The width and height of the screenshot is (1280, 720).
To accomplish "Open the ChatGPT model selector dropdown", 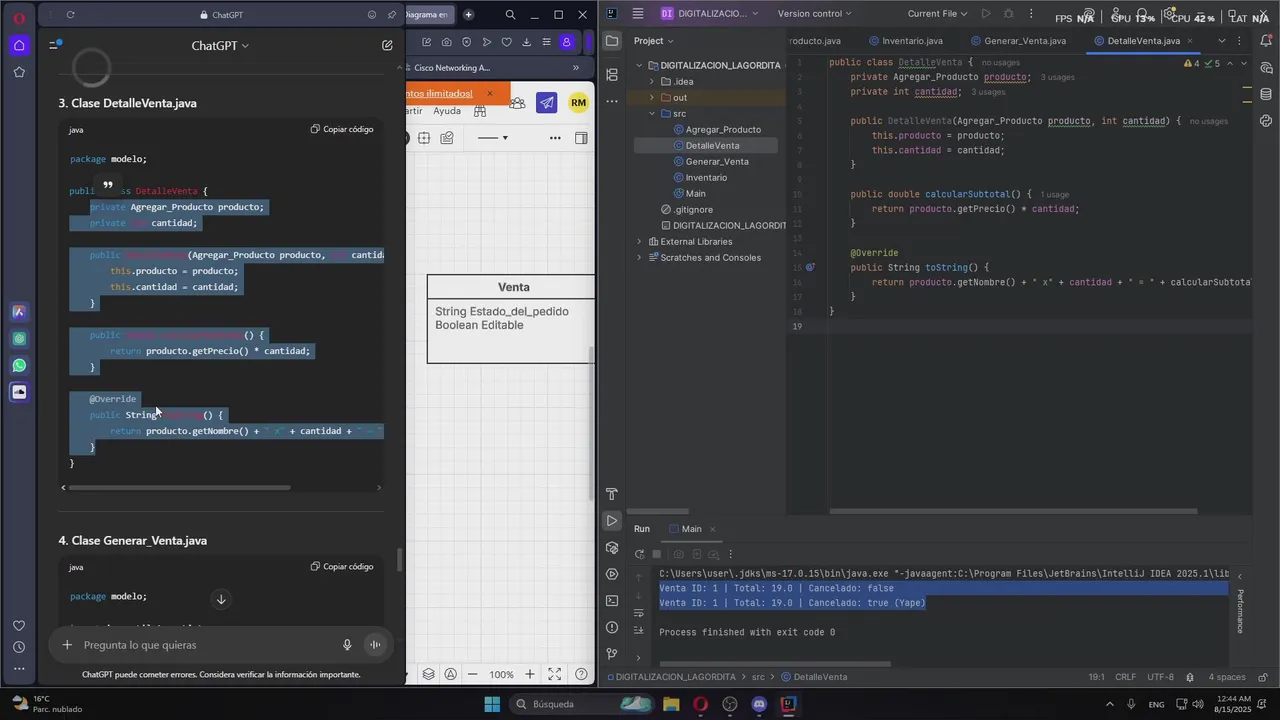I will [220, 45].
